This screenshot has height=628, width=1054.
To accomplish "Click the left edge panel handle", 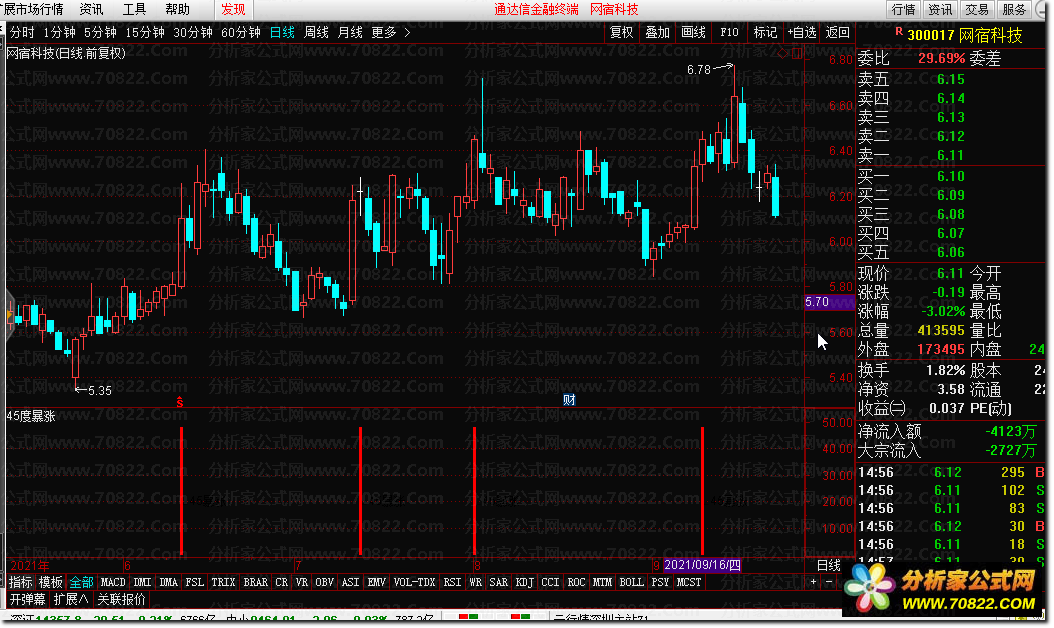I will pyautogui.click(x=9, y=315).
